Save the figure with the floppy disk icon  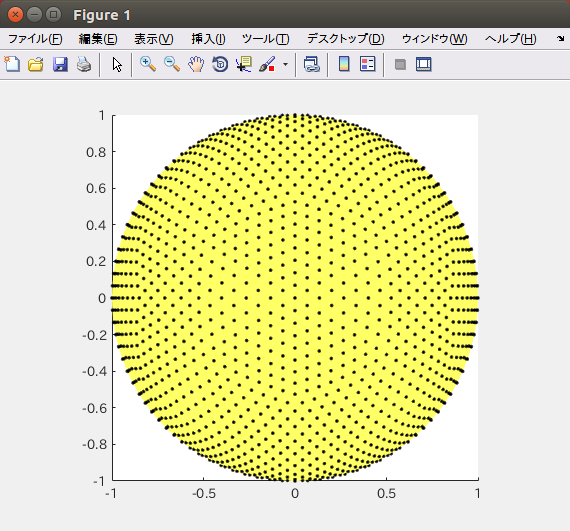click(60, 64)
